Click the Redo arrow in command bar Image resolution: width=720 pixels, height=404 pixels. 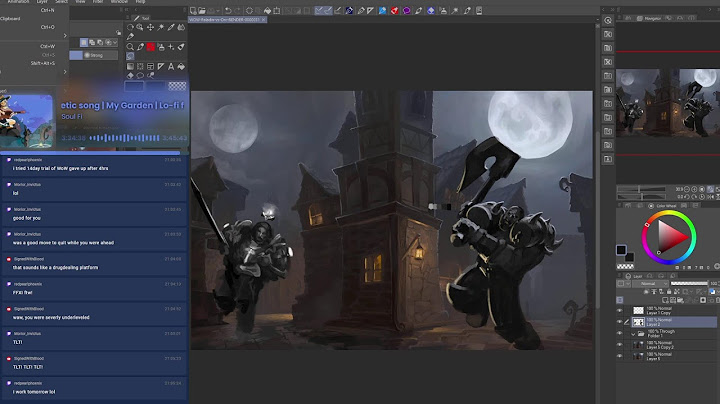point(237,11)
